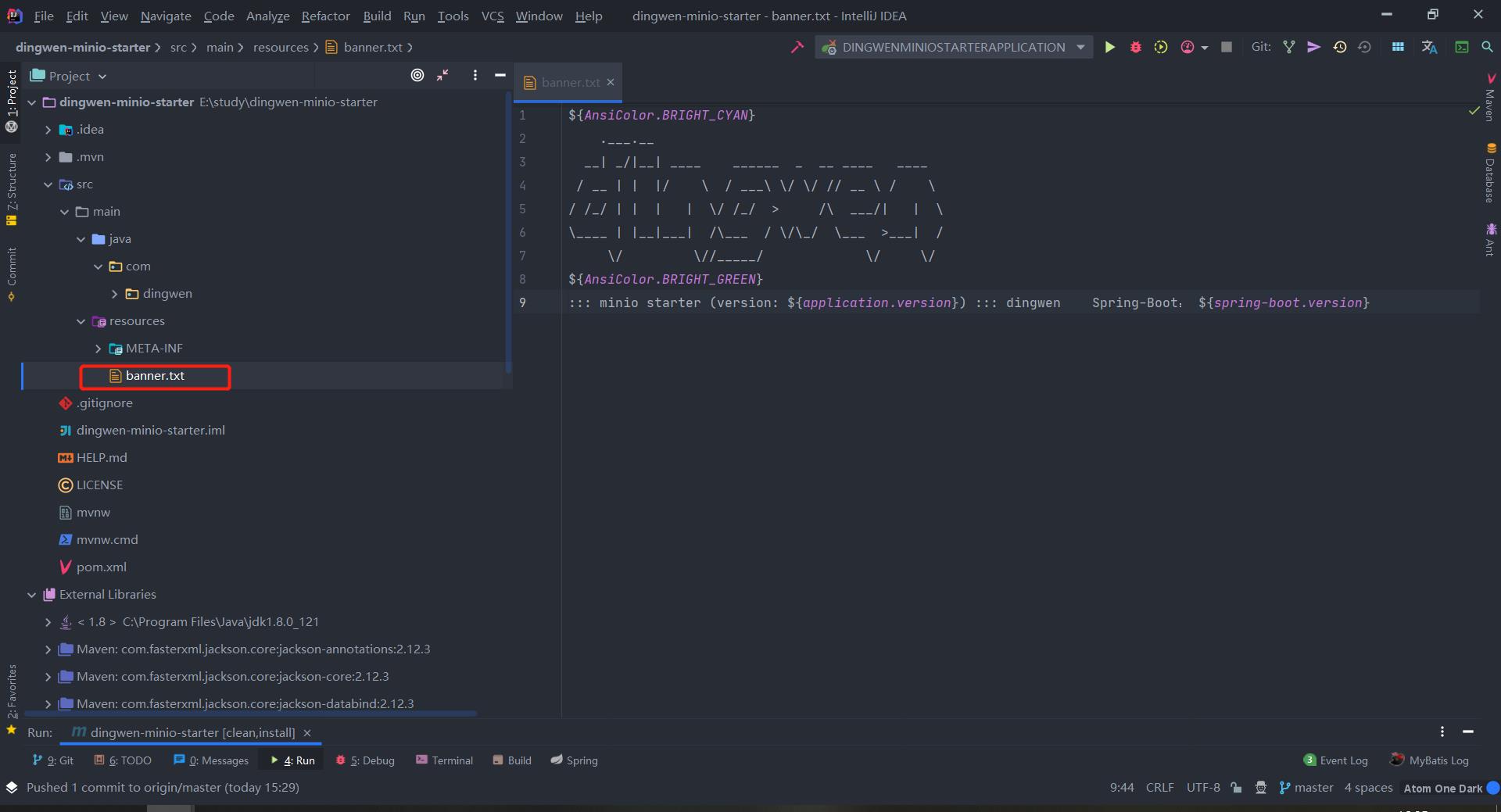Image resolution: width=1501 pixels, height=812 pixels.
Task: Toggle tool window bars icon in status bar
Action: point(11,787)
